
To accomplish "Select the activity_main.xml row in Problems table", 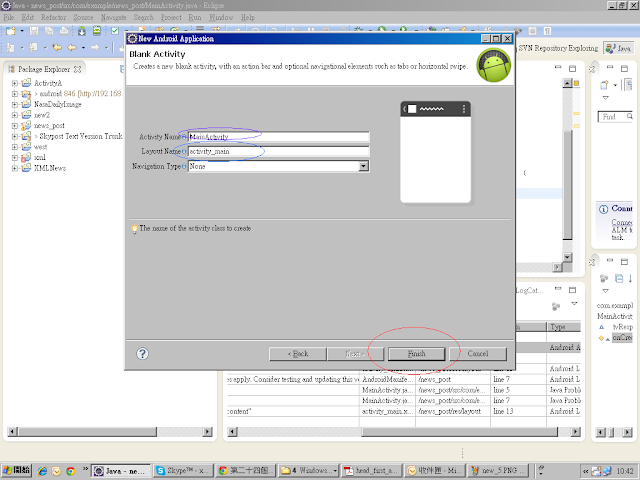I will click(x=404, y=411).
